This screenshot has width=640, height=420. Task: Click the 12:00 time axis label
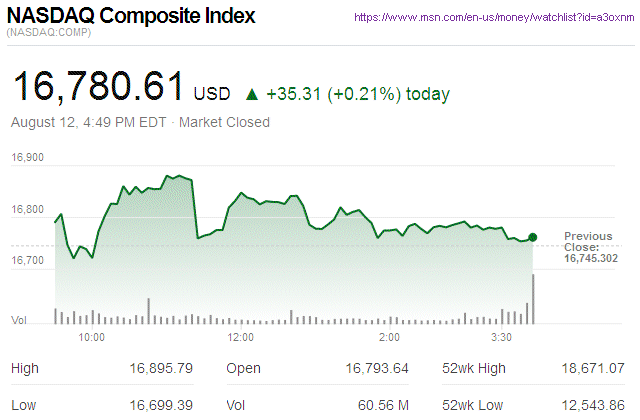pyautogui.click(x=241, y=337)
